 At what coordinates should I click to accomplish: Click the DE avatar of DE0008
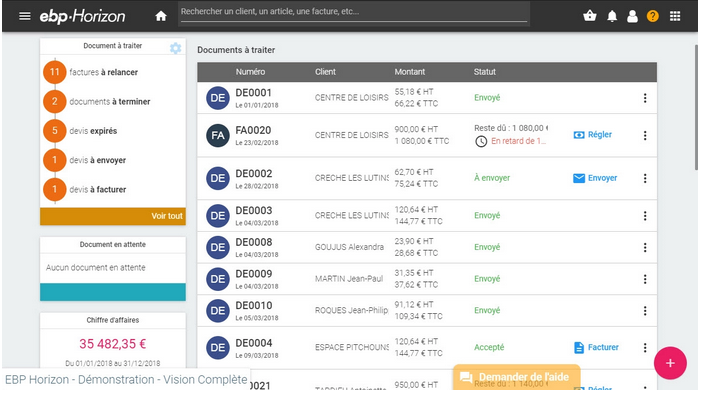(x=218, y=247)
